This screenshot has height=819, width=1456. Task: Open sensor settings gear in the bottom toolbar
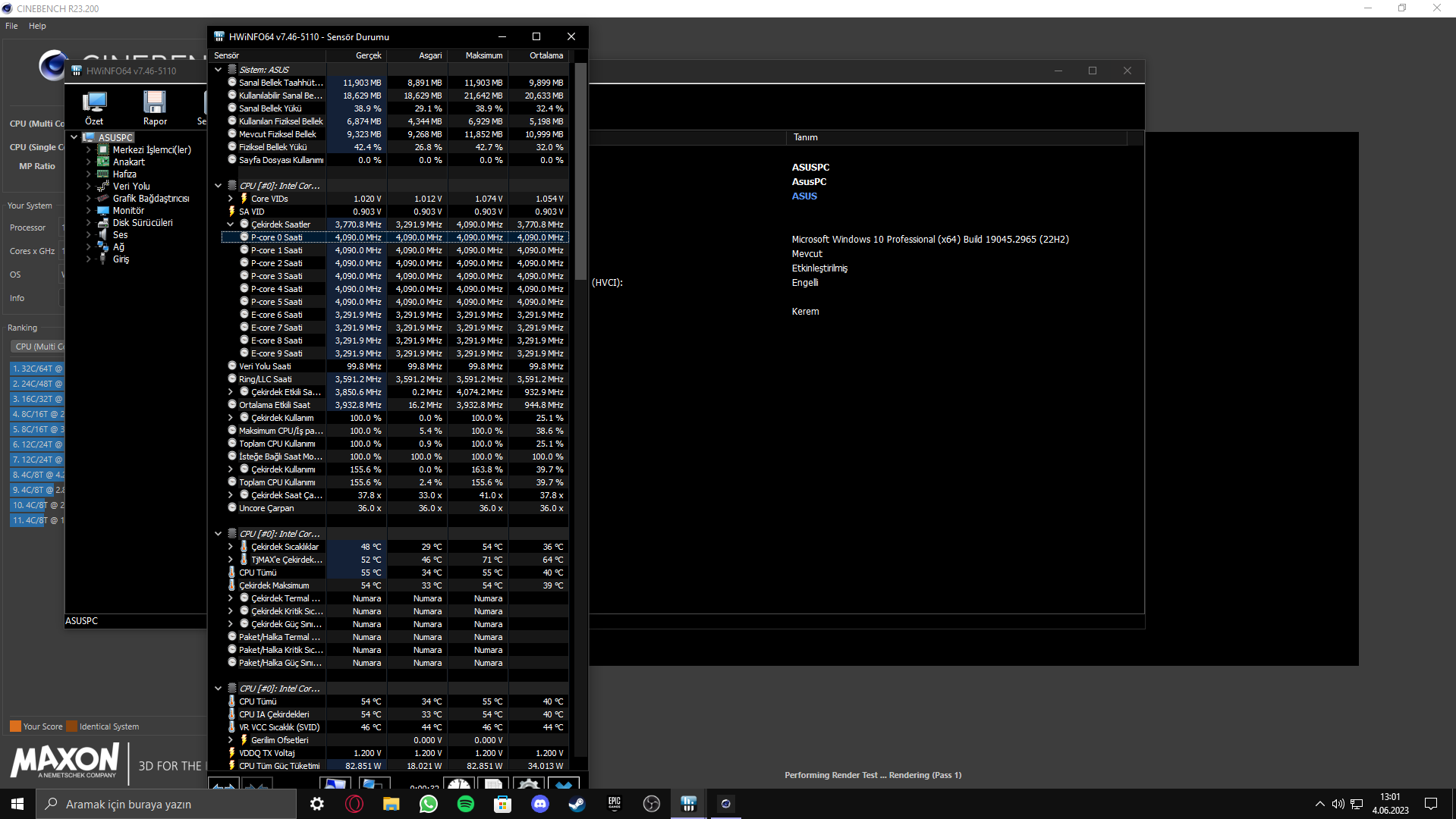(x=529, y=784)
